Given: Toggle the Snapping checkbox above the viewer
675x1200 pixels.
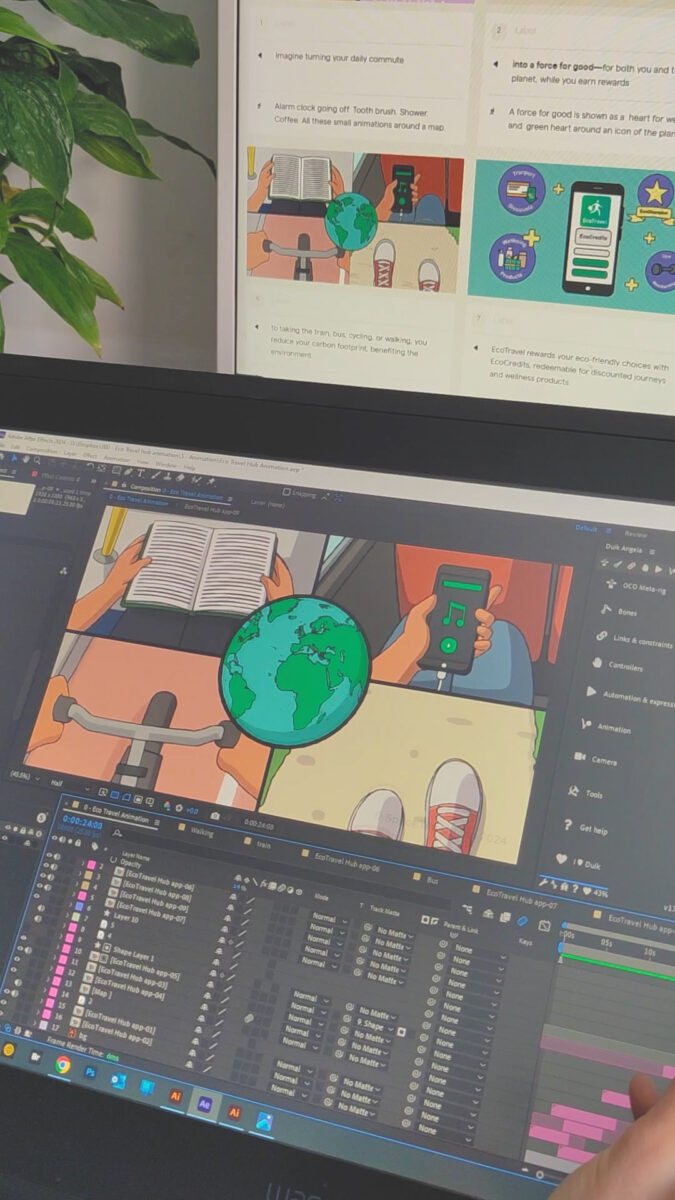Looking at the screenshot, I should 286,492.
